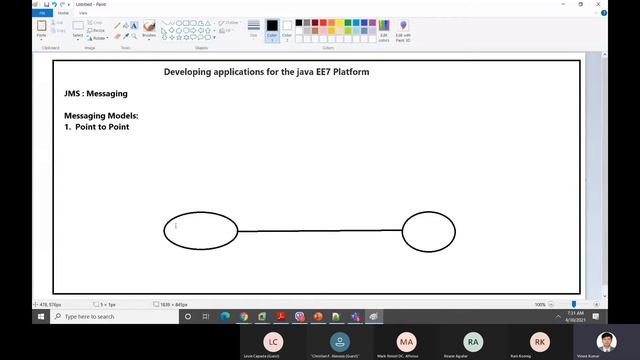The image size is (640, 360).
Task: Open the File menu tab
Action: click(x=42, y=13)
